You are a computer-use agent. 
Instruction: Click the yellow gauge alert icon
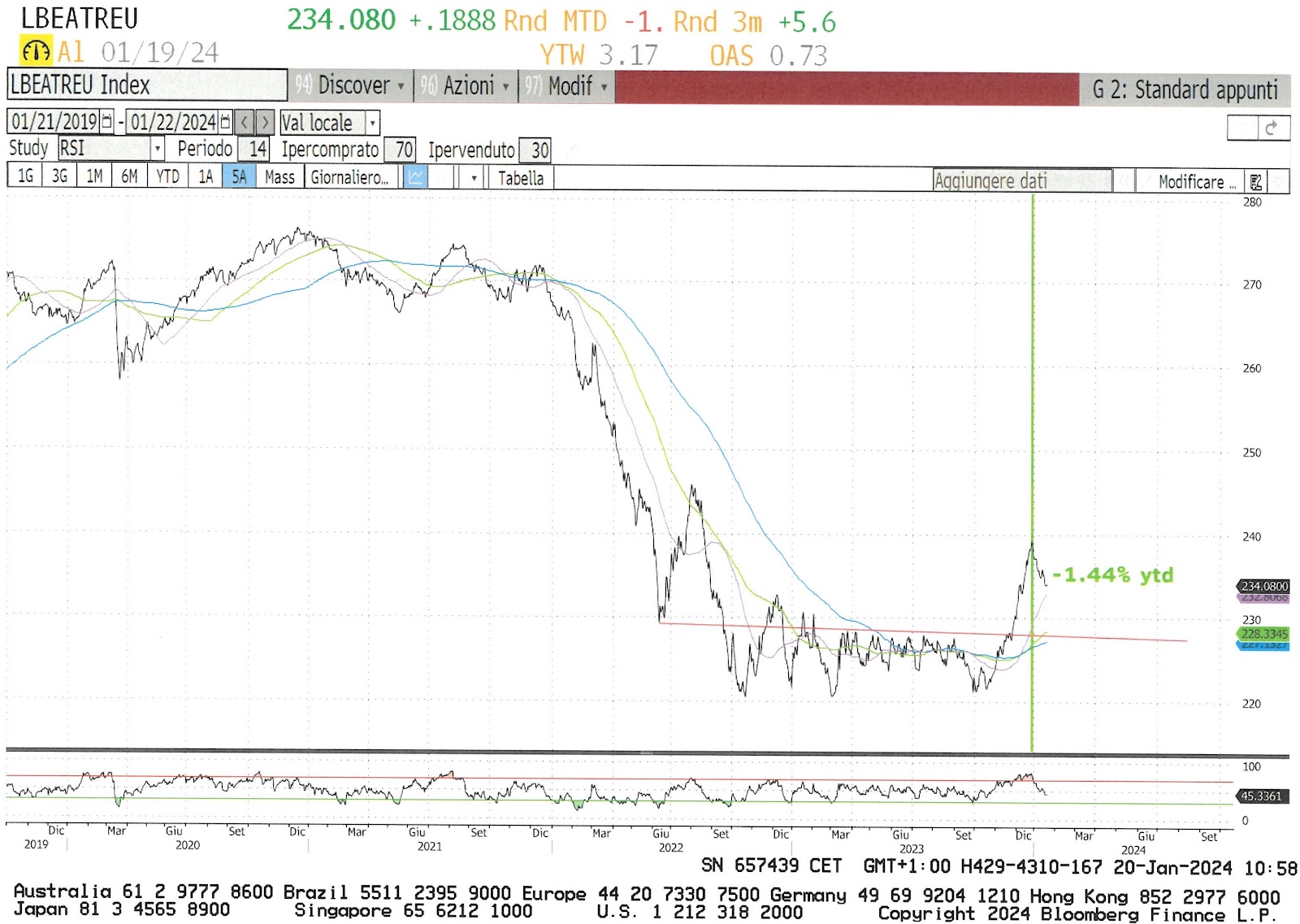coord(37,52)
